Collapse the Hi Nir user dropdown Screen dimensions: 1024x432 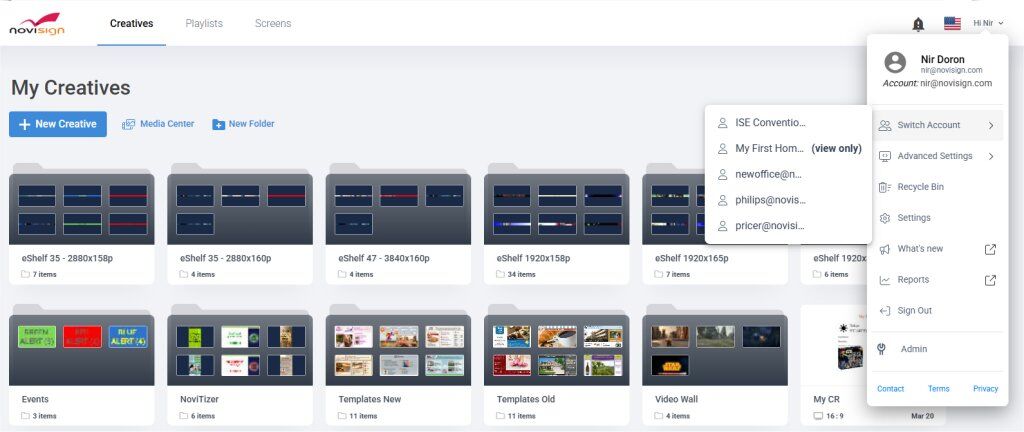click(x=988, y=23)
